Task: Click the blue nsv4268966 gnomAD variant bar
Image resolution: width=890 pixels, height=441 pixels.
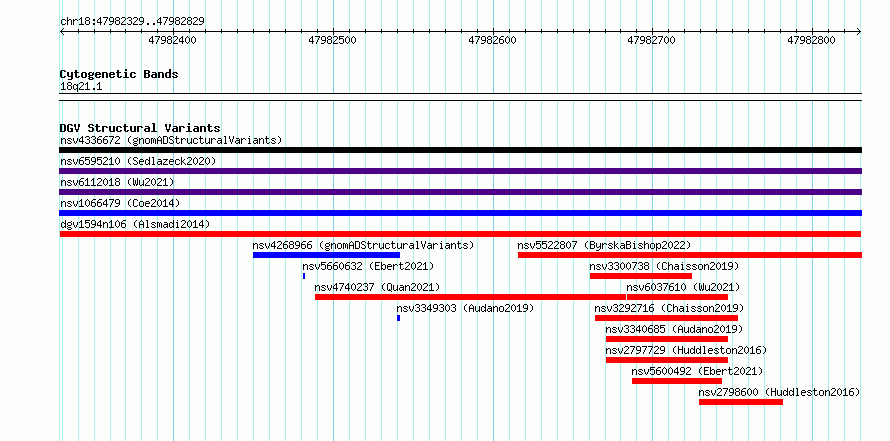Action: tap(326, 255)
